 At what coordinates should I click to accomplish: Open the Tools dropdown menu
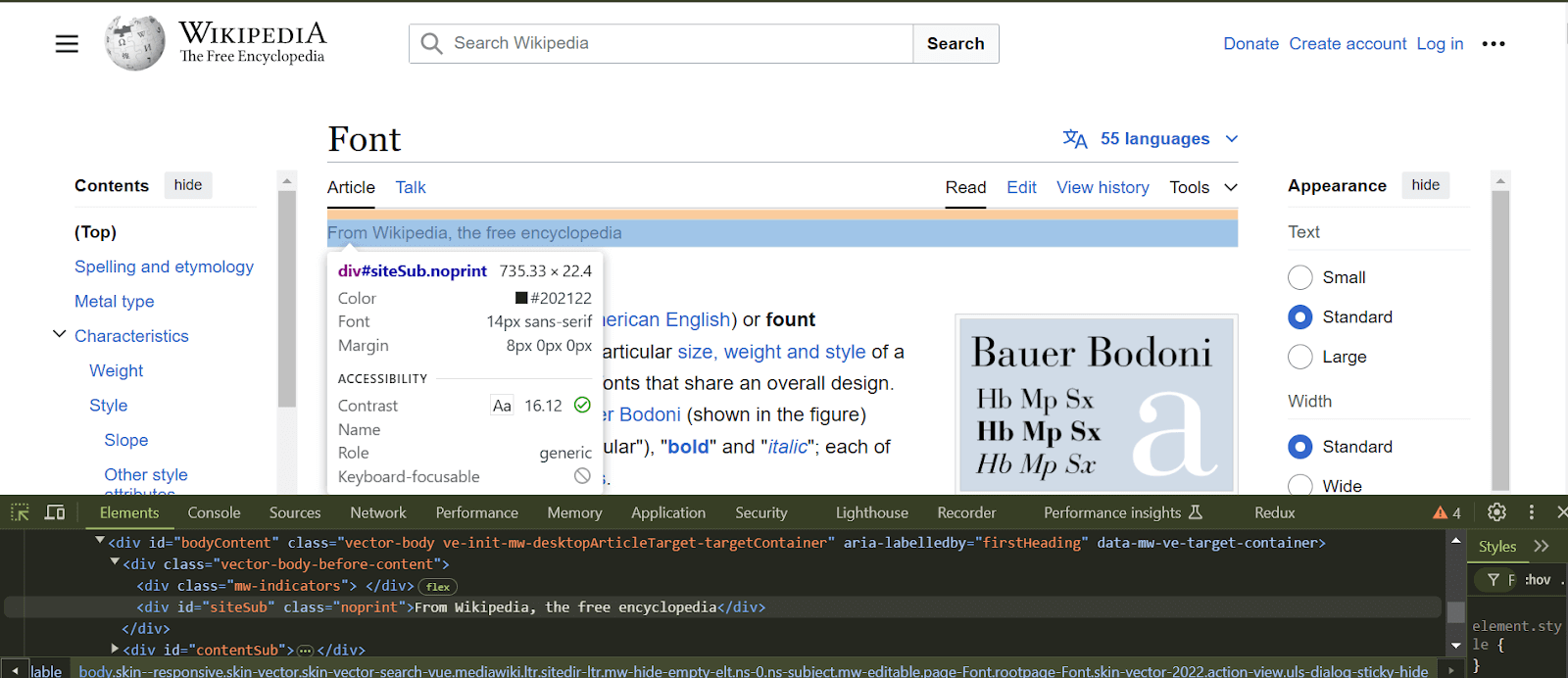tap(1202, 187)
